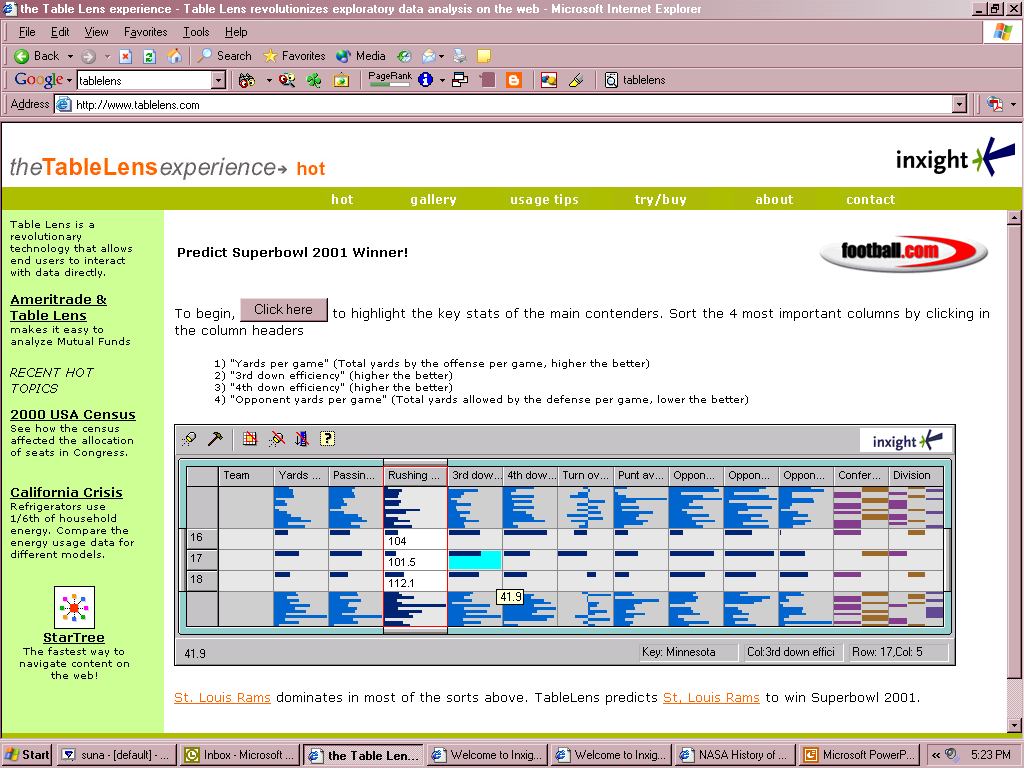Screen dimensions: 1024x768
Task: Click the IE Home toolbar icon
Action: [x=175, y=56]
